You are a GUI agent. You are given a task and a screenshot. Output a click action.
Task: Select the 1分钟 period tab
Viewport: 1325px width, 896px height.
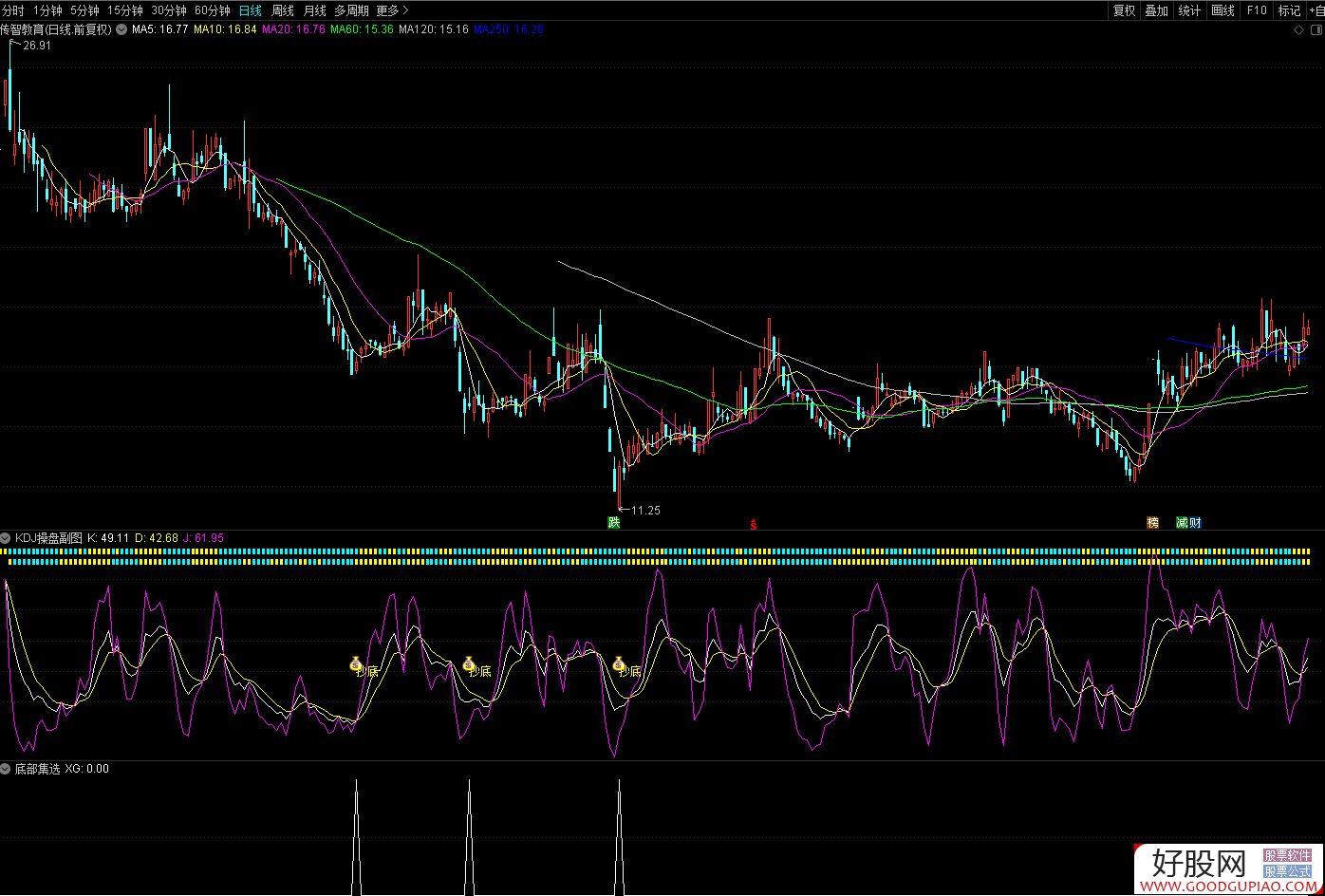47,10
